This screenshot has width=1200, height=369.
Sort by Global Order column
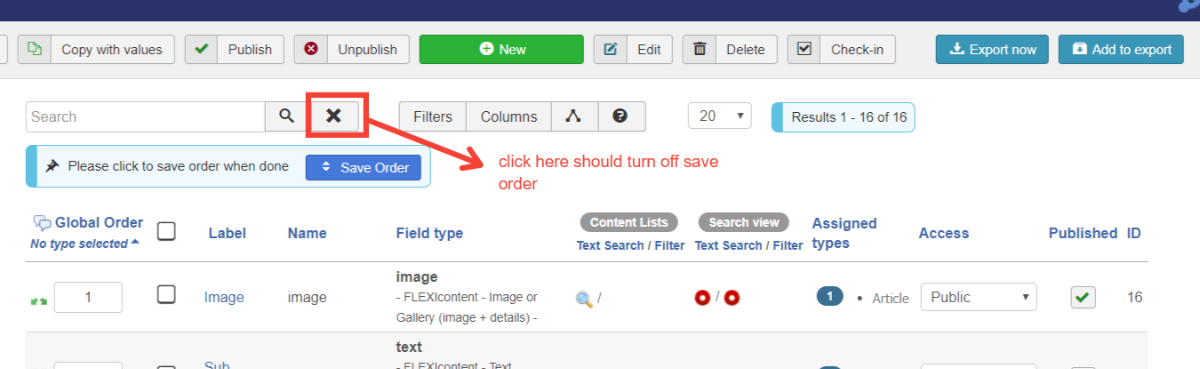(x=99, y=223)
